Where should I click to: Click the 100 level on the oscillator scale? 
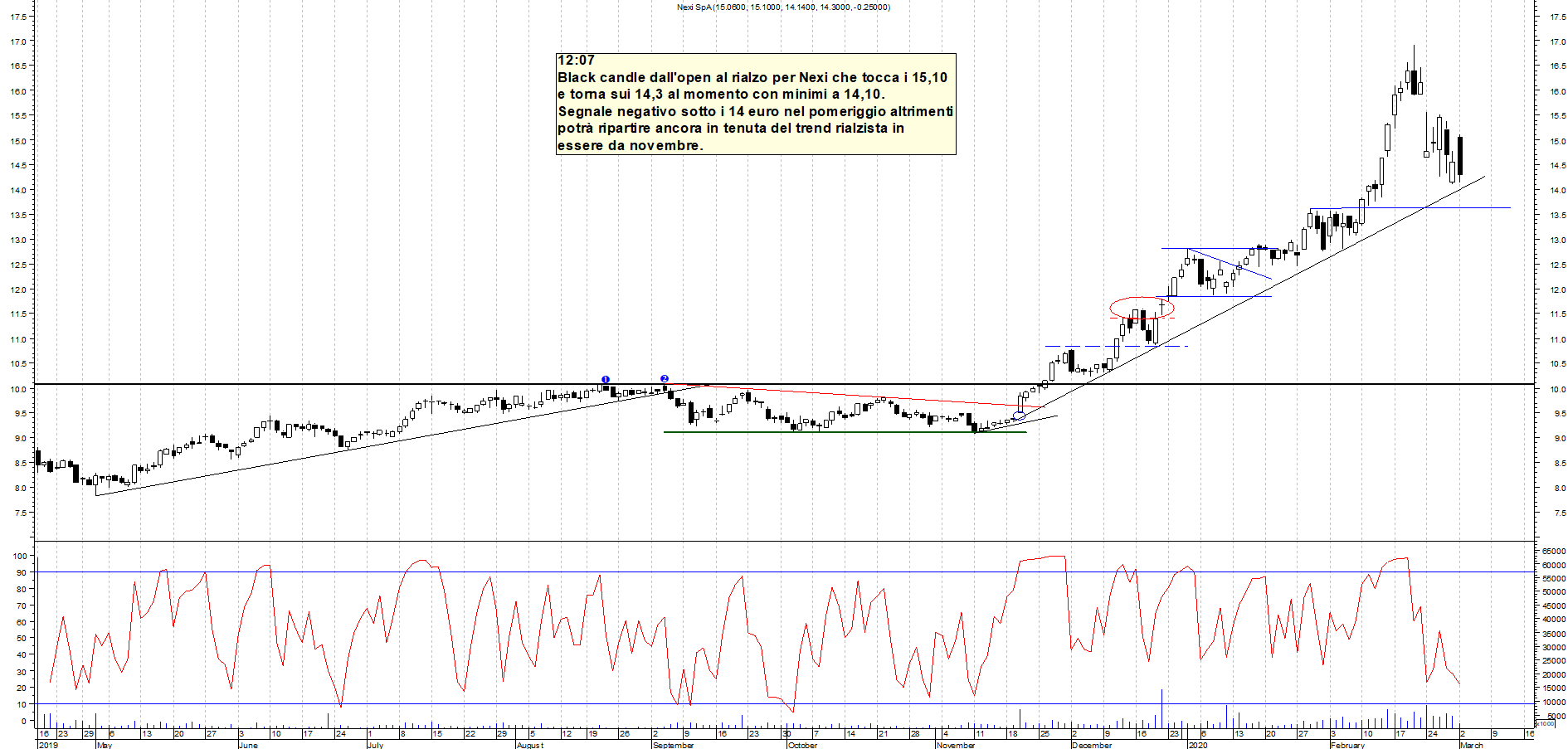[x=20, y=556]
